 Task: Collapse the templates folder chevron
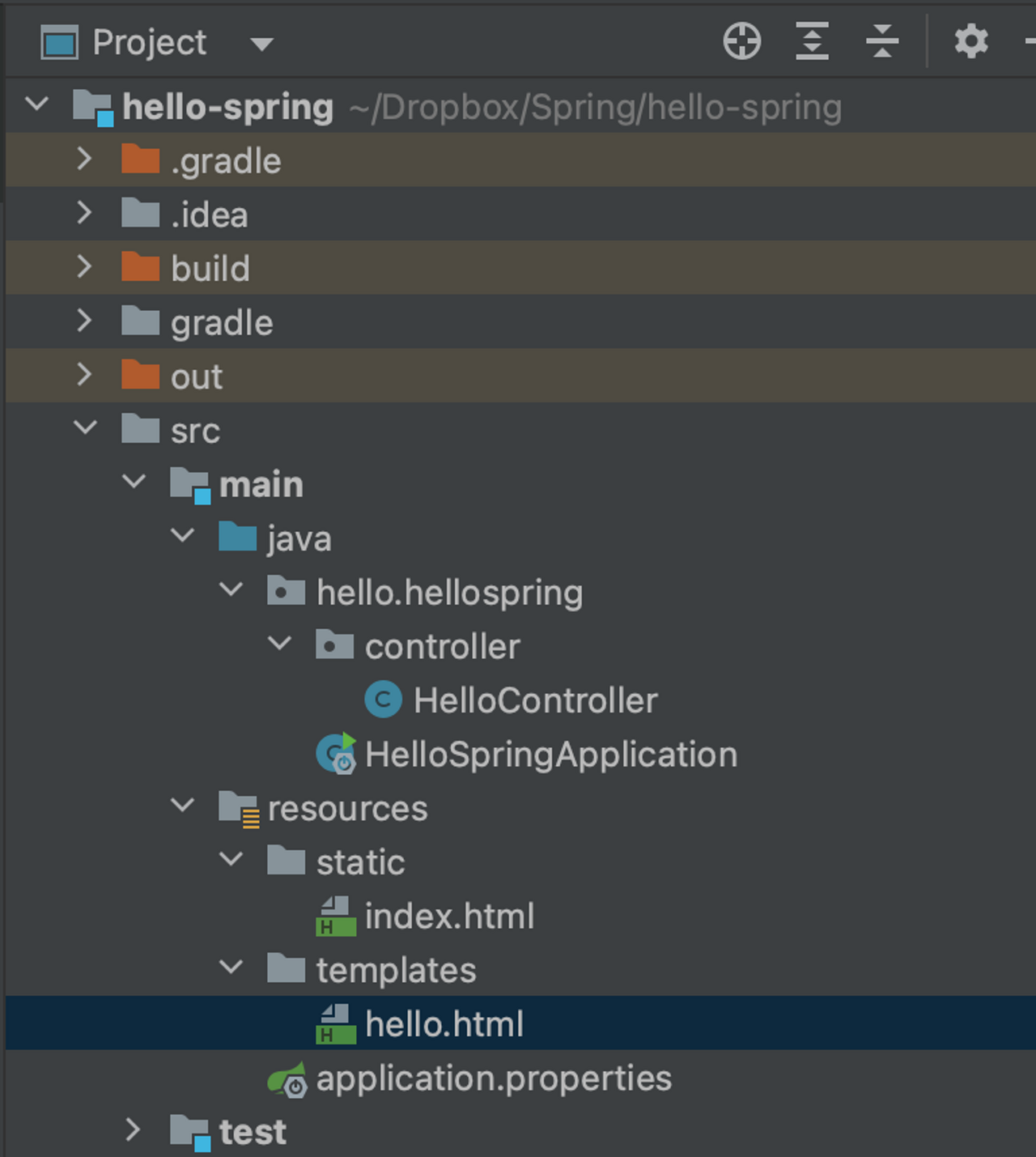click(231, 967)
